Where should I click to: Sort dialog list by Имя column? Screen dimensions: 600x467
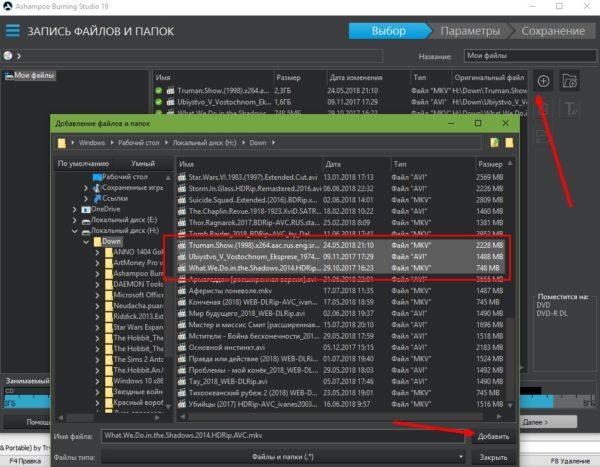[x=249, y=164]
